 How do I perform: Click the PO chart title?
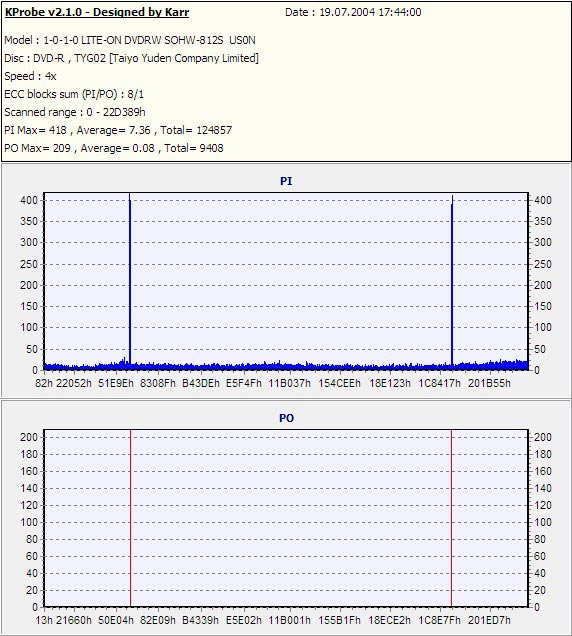(x=286, y=418)
